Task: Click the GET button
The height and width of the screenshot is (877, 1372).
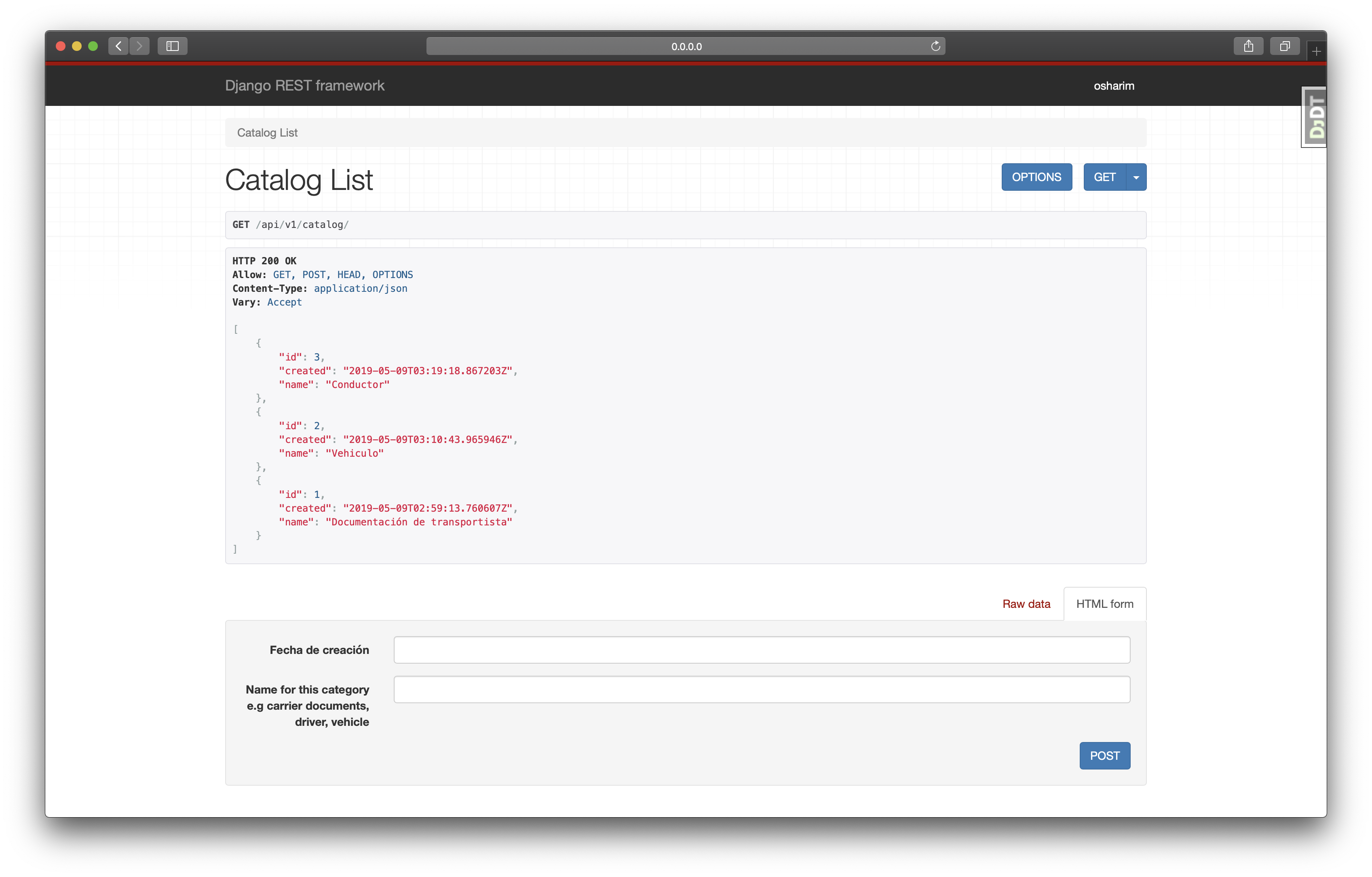Action: click(1104, 177)
